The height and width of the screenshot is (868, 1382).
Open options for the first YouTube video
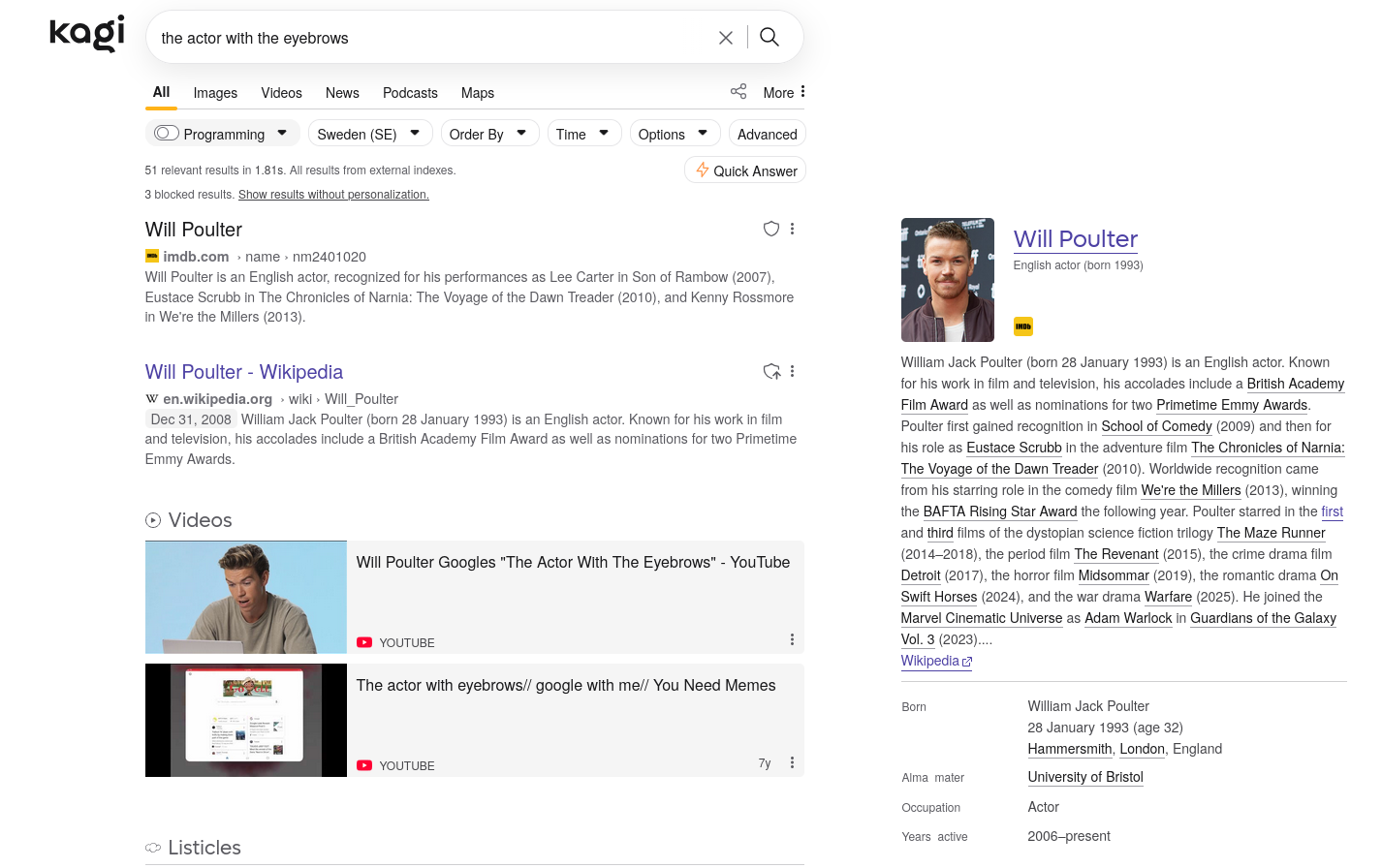(792, 639)
